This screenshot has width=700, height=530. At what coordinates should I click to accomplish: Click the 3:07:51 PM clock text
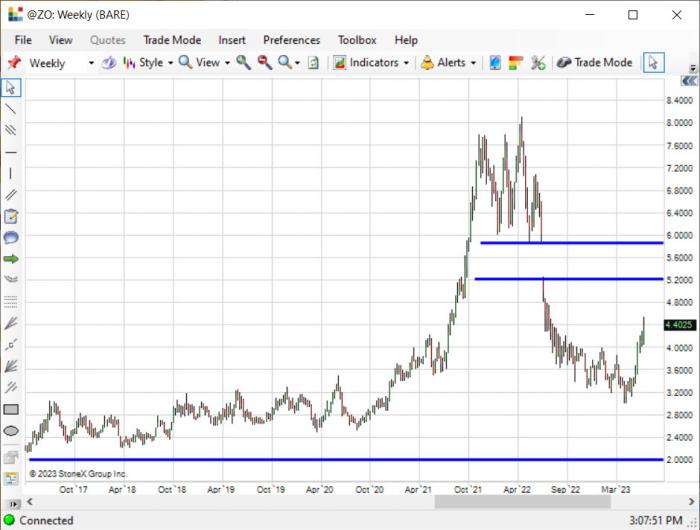655,520
